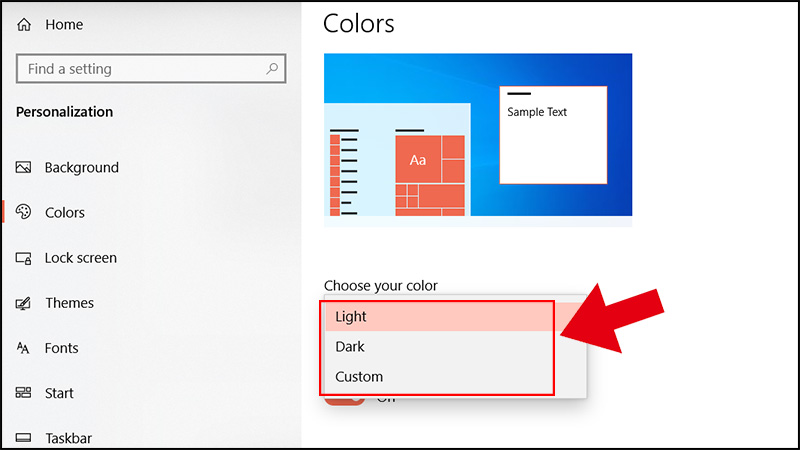
Task: Click the Themes icon
Action: click(24, 303)
